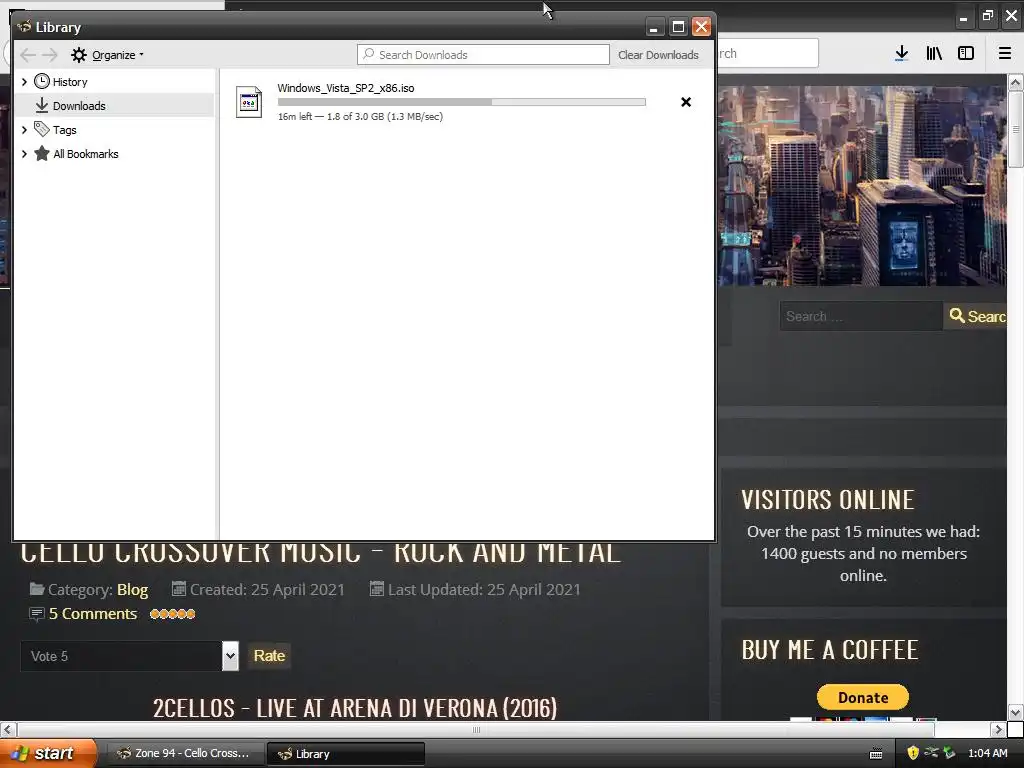The height and width of the screenshot is (768, 1024).
Task: Click vertical scrollbar up arrow
Action: point(1015,82)
